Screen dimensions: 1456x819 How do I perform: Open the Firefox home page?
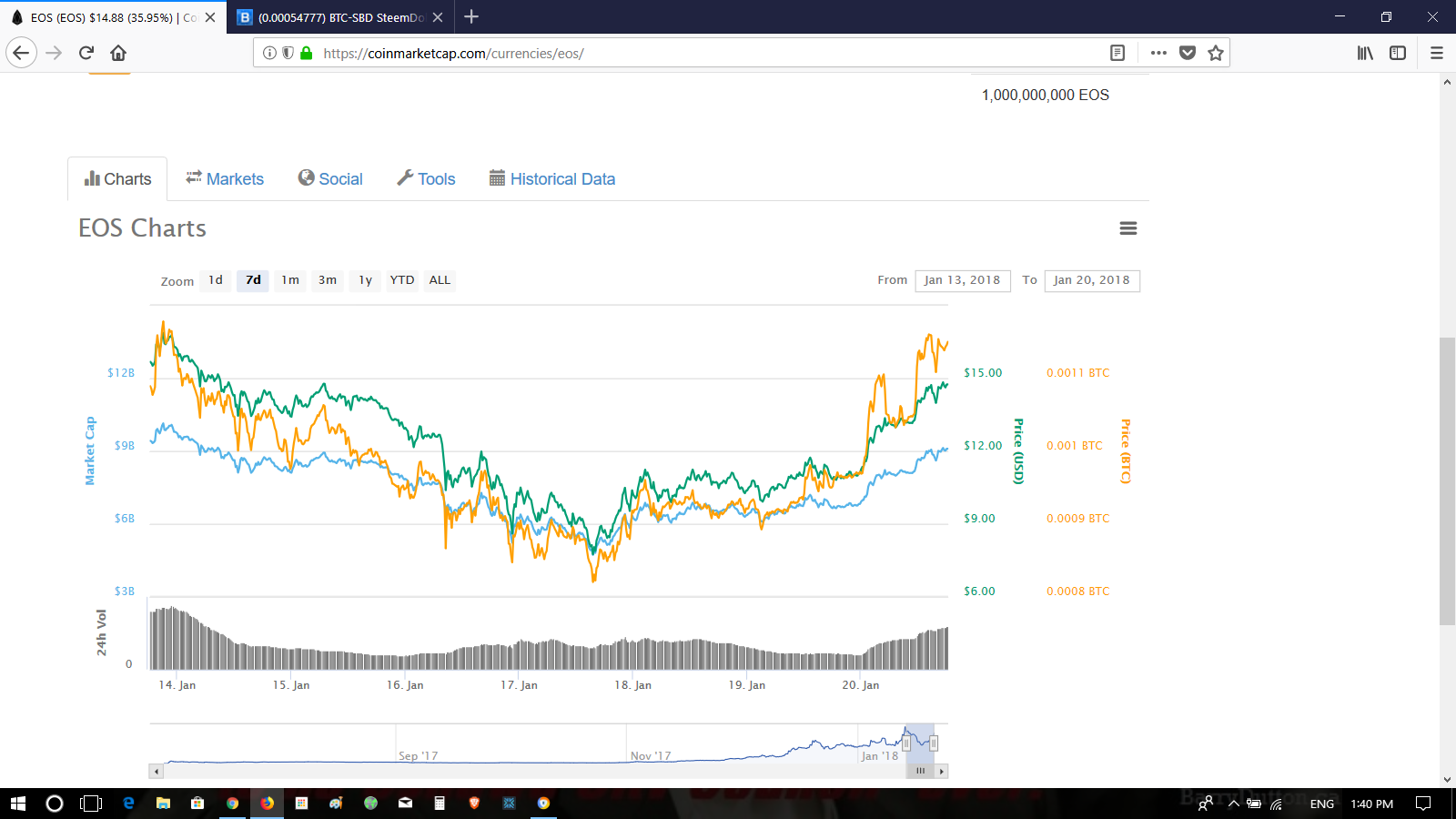point(118,53)
